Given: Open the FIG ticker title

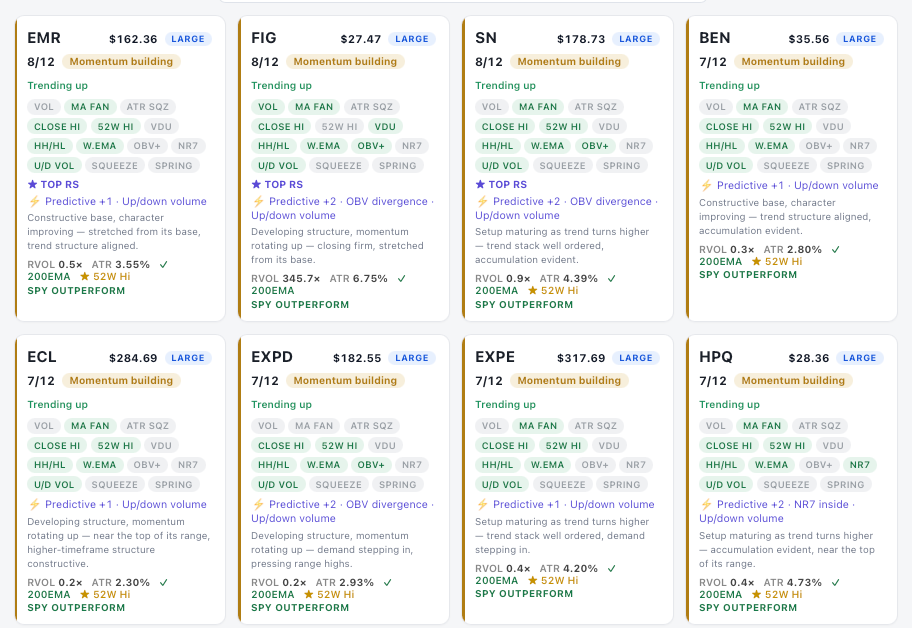Looking at the screenshot, I should [263, 38].
